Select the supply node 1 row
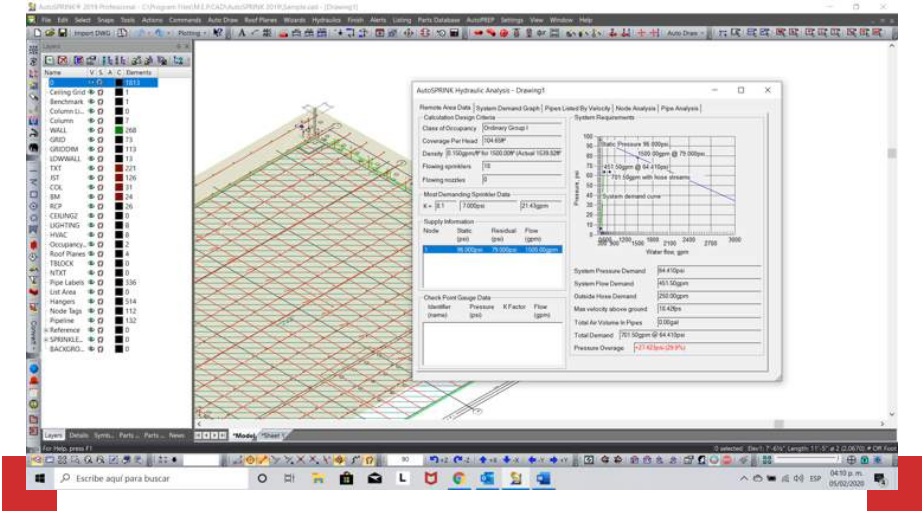This screenshot has height=513, width=924. tap(490, 250)
